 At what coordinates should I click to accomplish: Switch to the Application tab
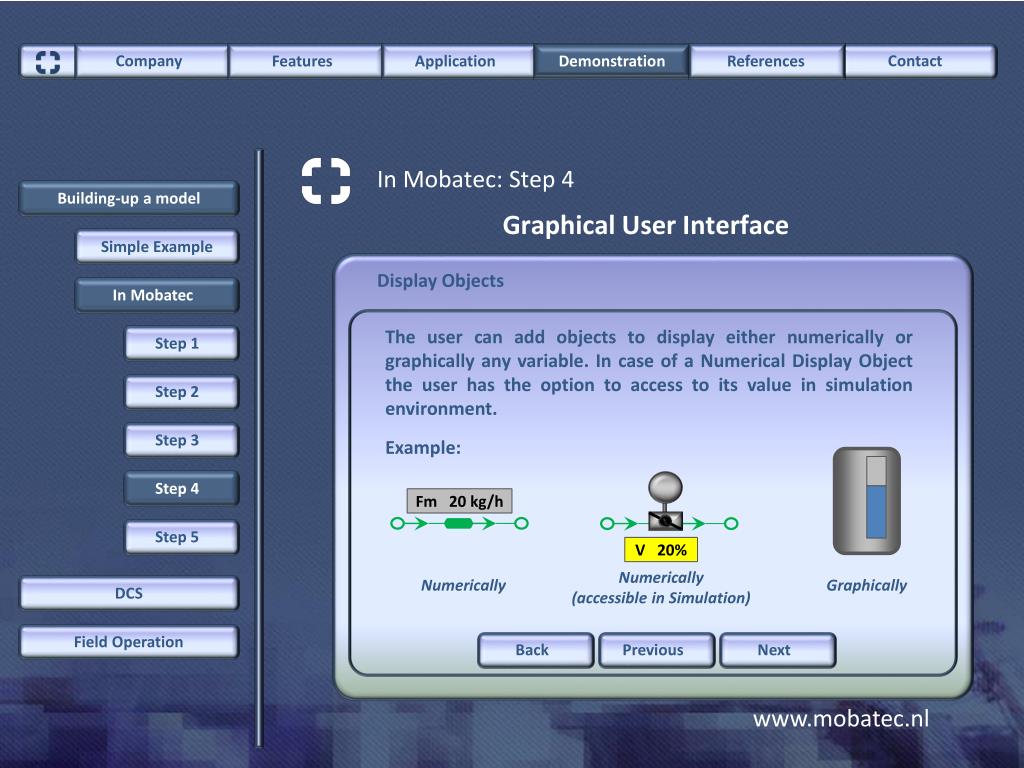pyautogui.click(x=458, y=61)
